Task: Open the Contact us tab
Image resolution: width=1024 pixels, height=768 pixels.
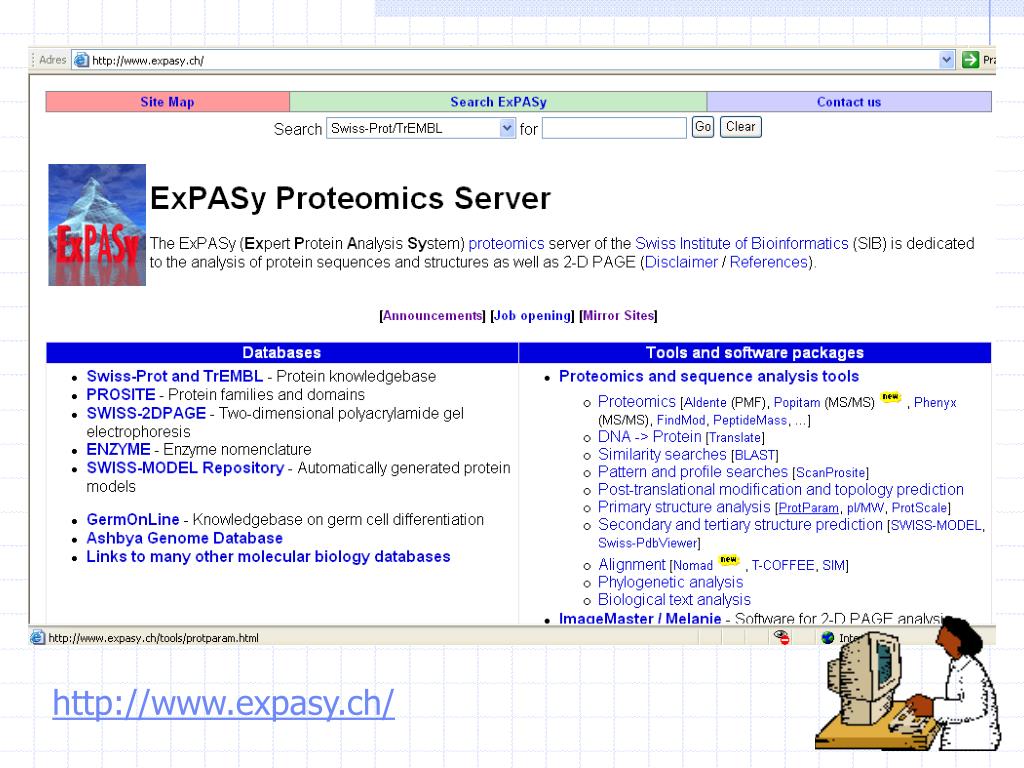Action: [849, 102]
